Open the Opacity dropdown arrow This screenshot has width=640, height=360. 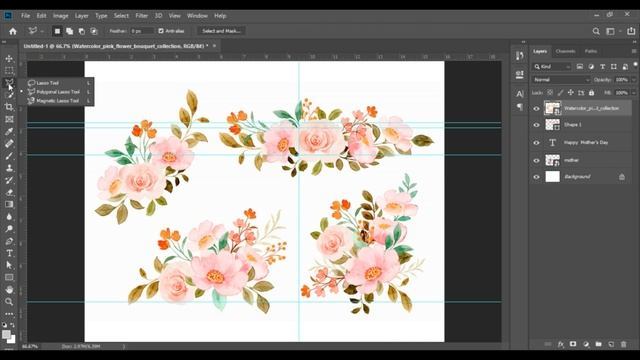coord(634,80)
